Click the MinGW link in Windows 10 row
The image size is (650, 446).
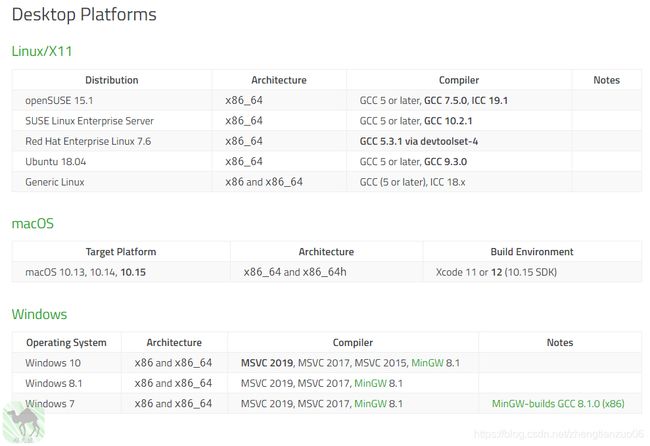point(427,363)
